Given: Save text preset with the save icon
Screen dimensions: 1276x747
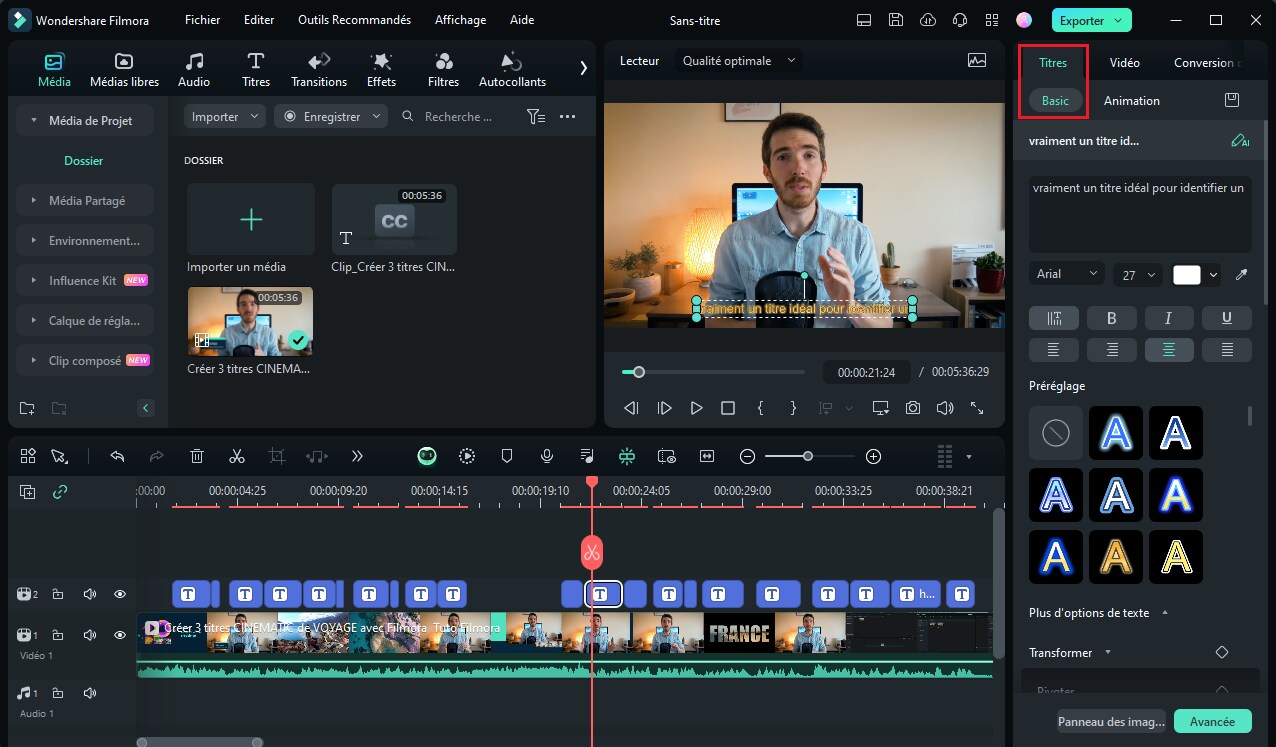Looking at the screenshot, I should [1232, 100].
